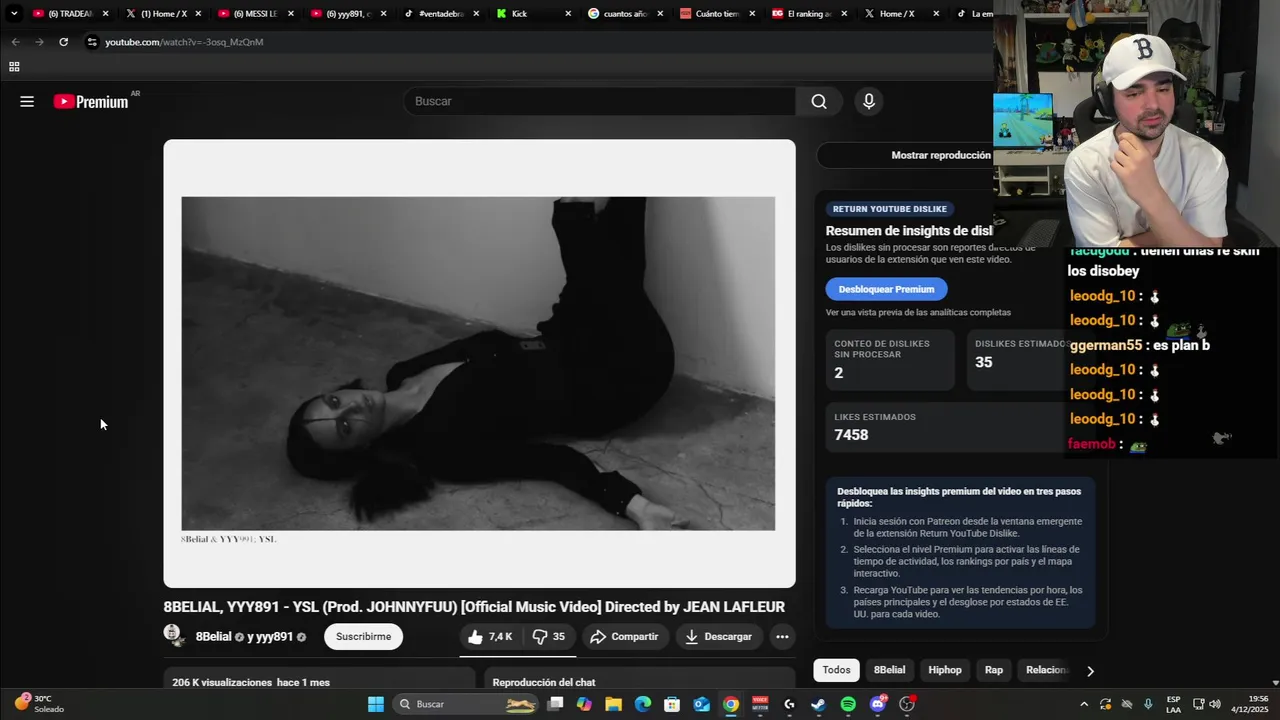Screen dimensions: 1280x720
Task: Click the Descargar download button
Action: tap(718, 637)
